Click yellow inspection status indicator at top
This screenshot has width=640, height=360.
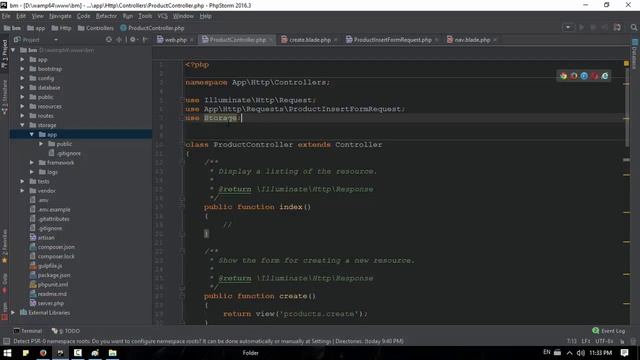tap(626, 63)
